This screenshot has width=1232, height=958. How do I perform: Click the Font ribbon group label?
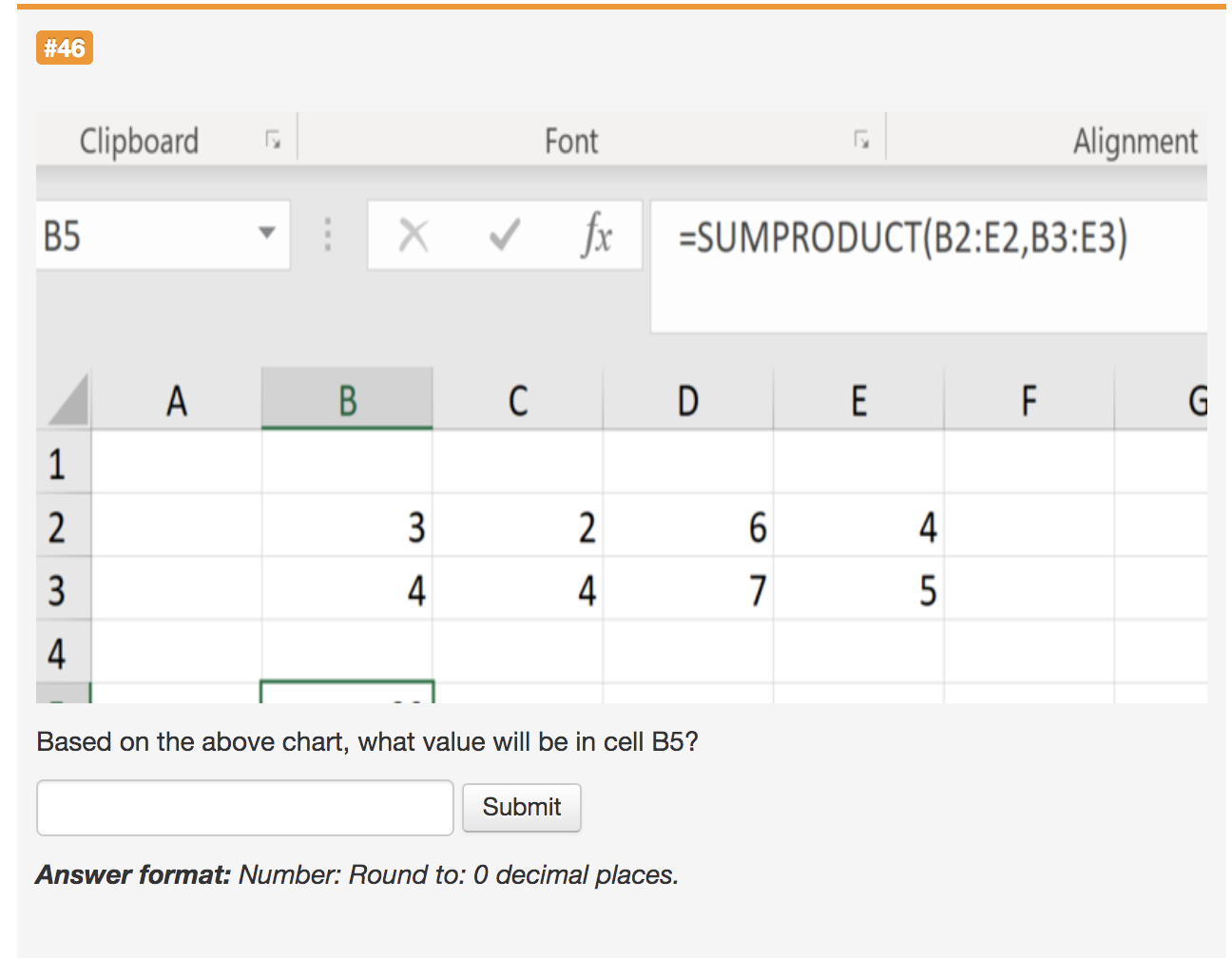click(x=570, y=141)
